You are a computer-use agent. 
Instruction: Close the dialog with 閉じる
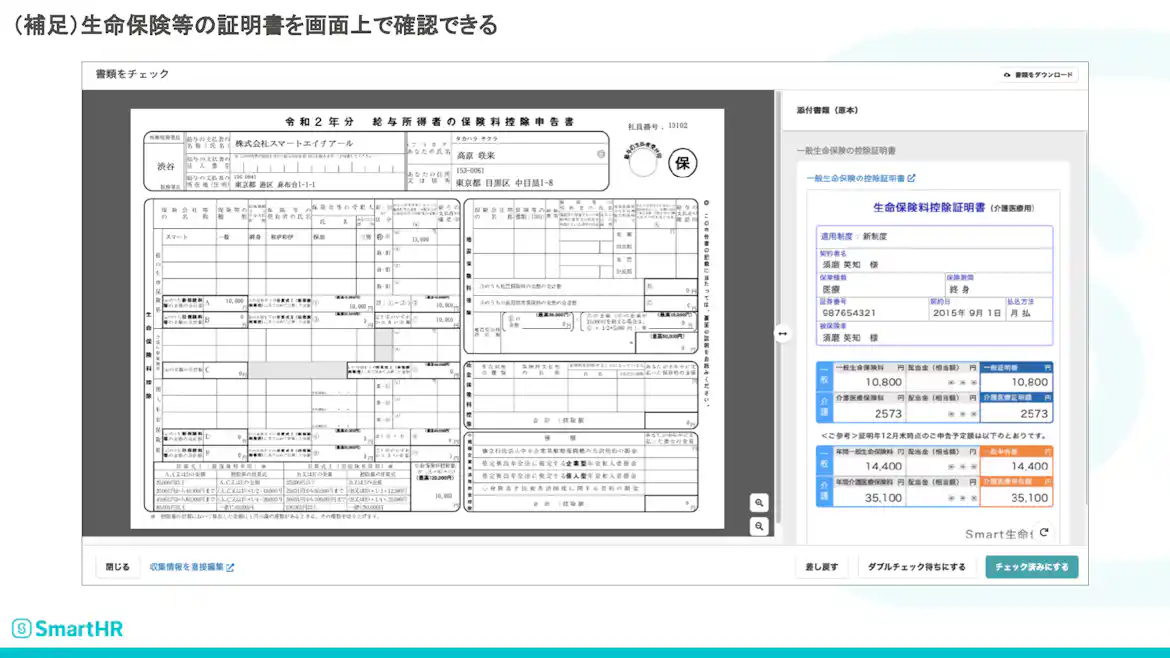(119, 565)
